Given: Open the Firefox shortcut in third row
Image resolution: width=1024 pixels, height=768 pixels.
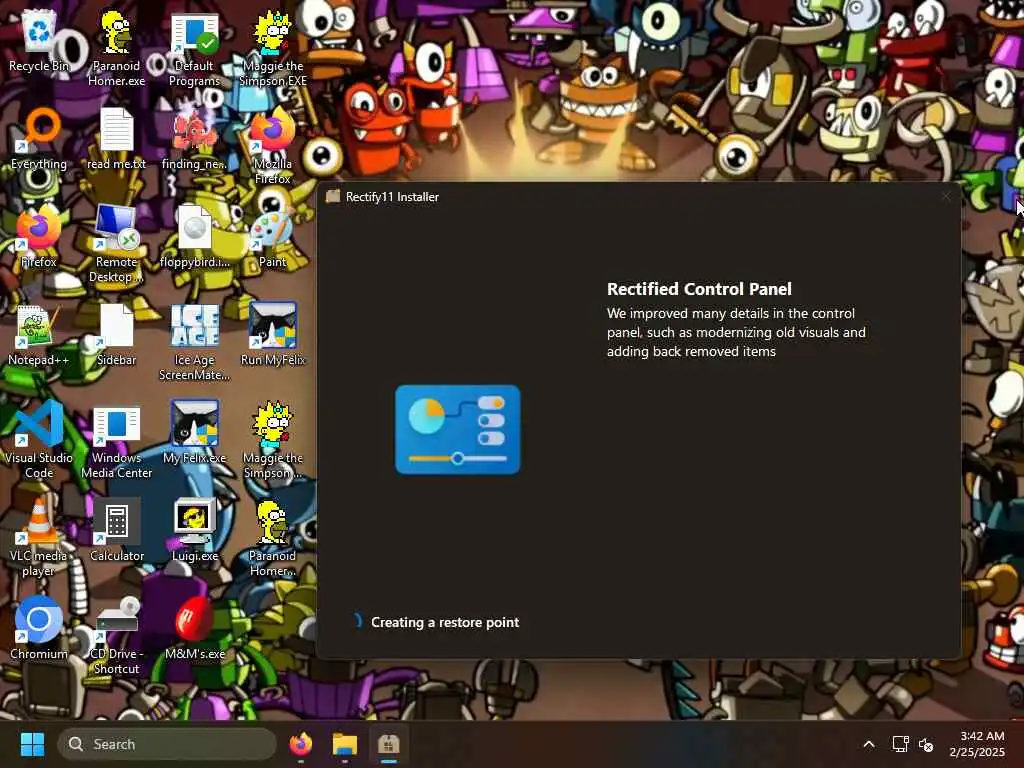Looking at the screenshot, I should (39, 236).
